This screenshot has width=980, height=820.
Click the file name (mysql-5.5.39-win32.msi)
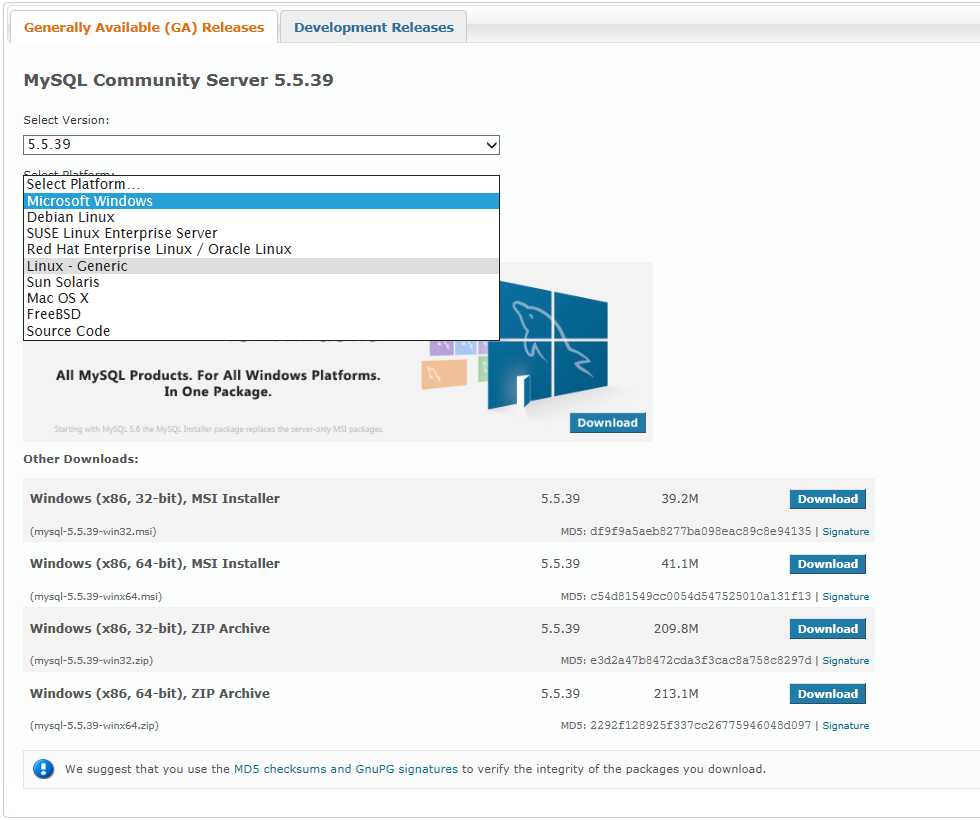coord(93,532)
